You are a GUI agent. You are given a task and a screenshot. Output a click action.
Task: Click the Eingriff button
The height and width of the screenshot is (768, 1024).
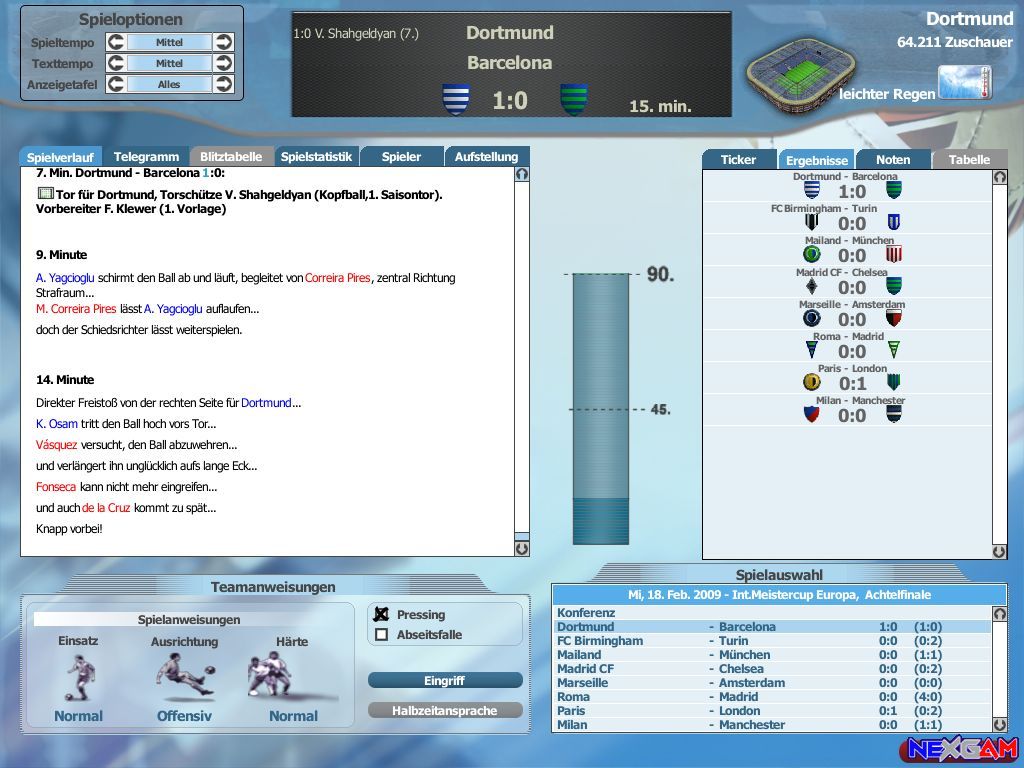[x=445, y=680]
